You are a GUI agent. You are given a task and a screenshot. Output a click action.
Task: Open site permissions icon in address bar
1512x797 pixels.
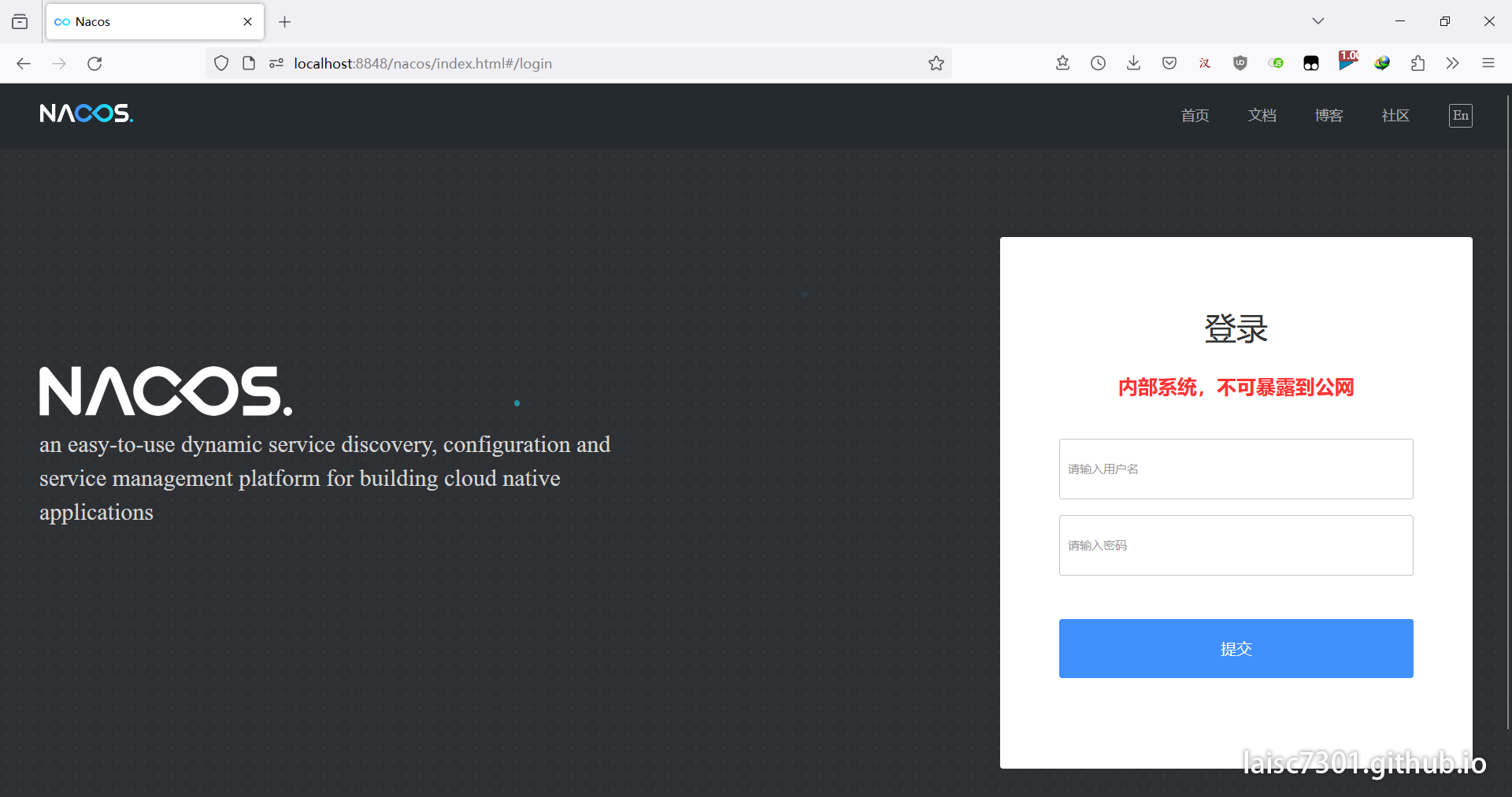coord(276,64)
